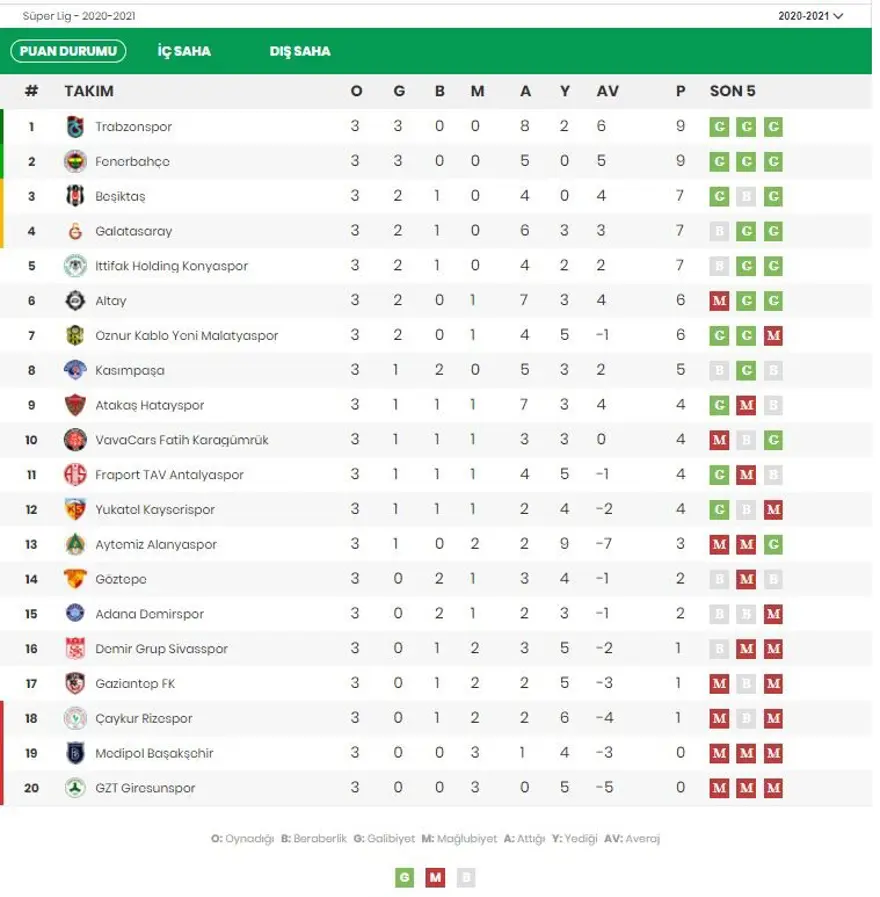This screenshot has height=897, width=880.
Task: Click the red M legend swatch
Action: point(435,878)
